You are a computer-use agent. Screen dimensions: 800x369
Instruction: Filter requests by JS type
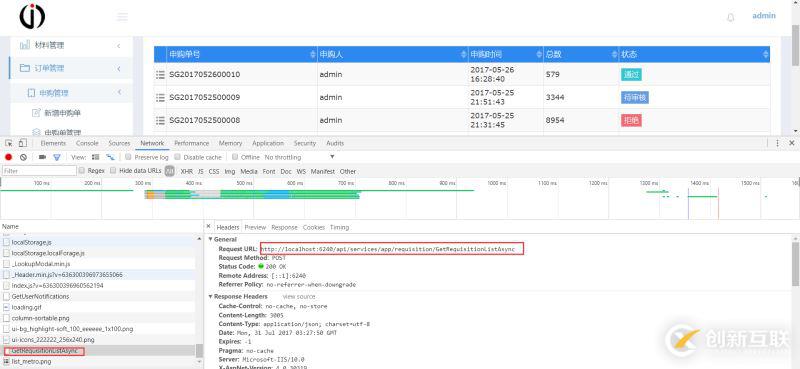coord(201,171)
